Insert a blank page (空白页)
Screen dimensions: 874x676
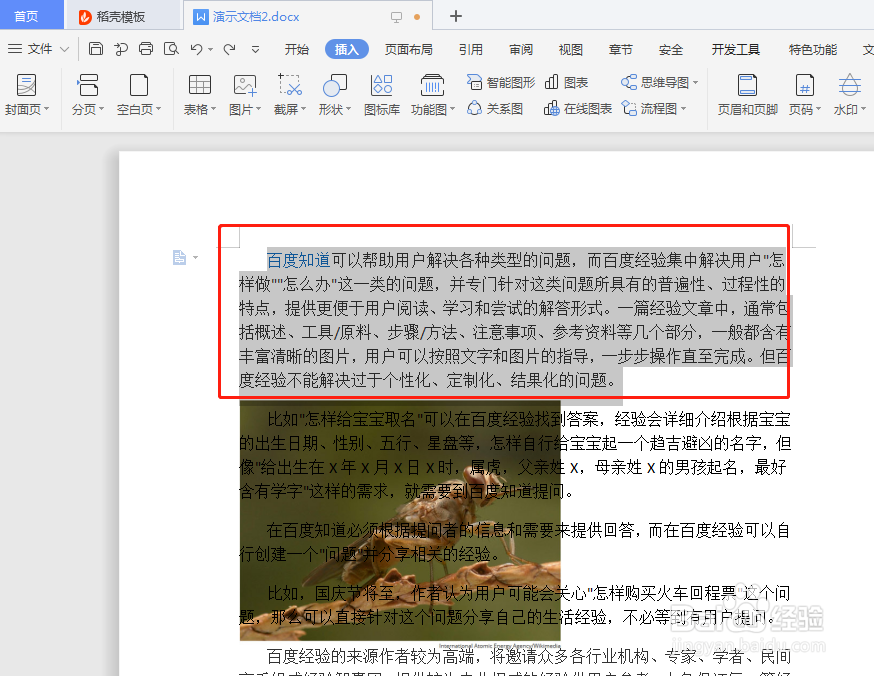[139, 95]
